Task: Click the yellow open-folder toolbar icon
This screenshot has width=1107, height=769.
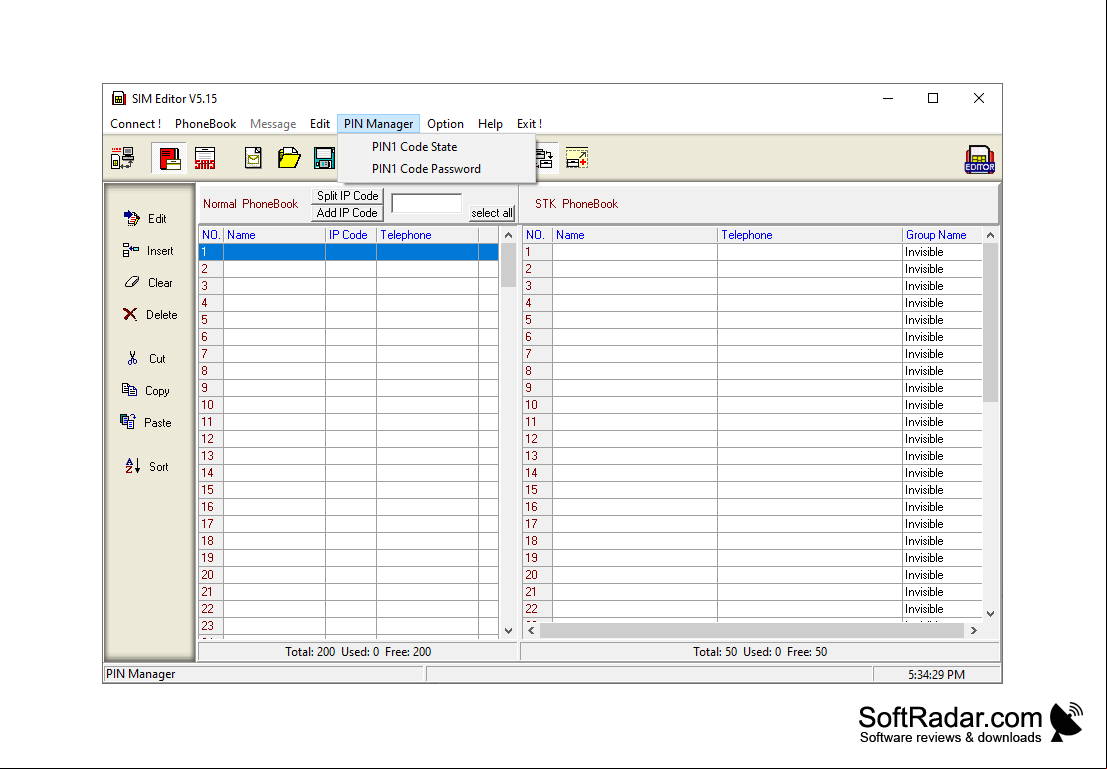Action: click(289, 157)
